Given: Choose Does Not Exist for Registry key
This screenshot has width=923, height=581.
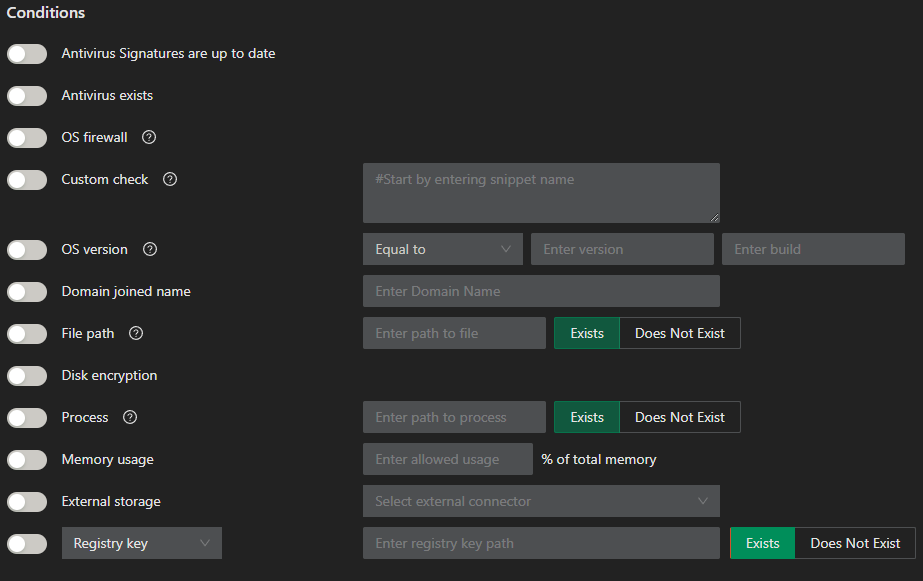Looking at the screenshot, I should pos(855,543).
